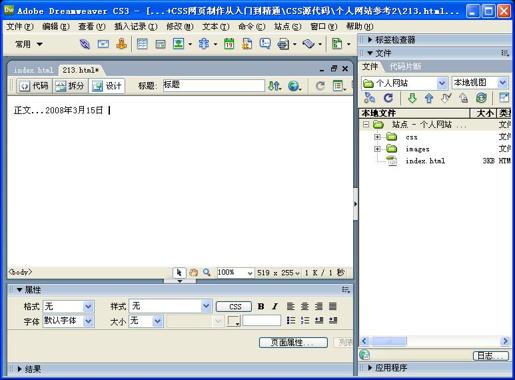Switch to Design view
Image resolution: width=515 pixels, height=380 pixels.
click(107, 86)
